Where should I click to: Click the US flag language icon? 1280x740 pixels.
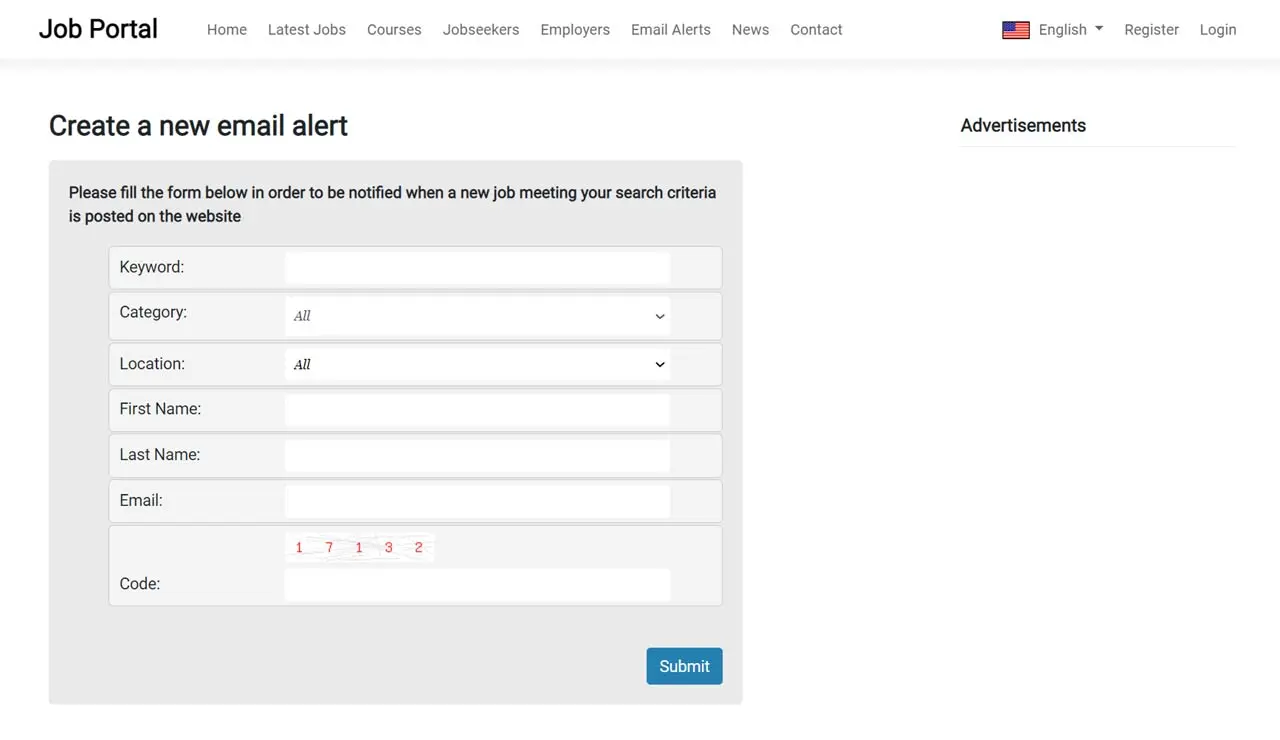(x=1015, y=30)
